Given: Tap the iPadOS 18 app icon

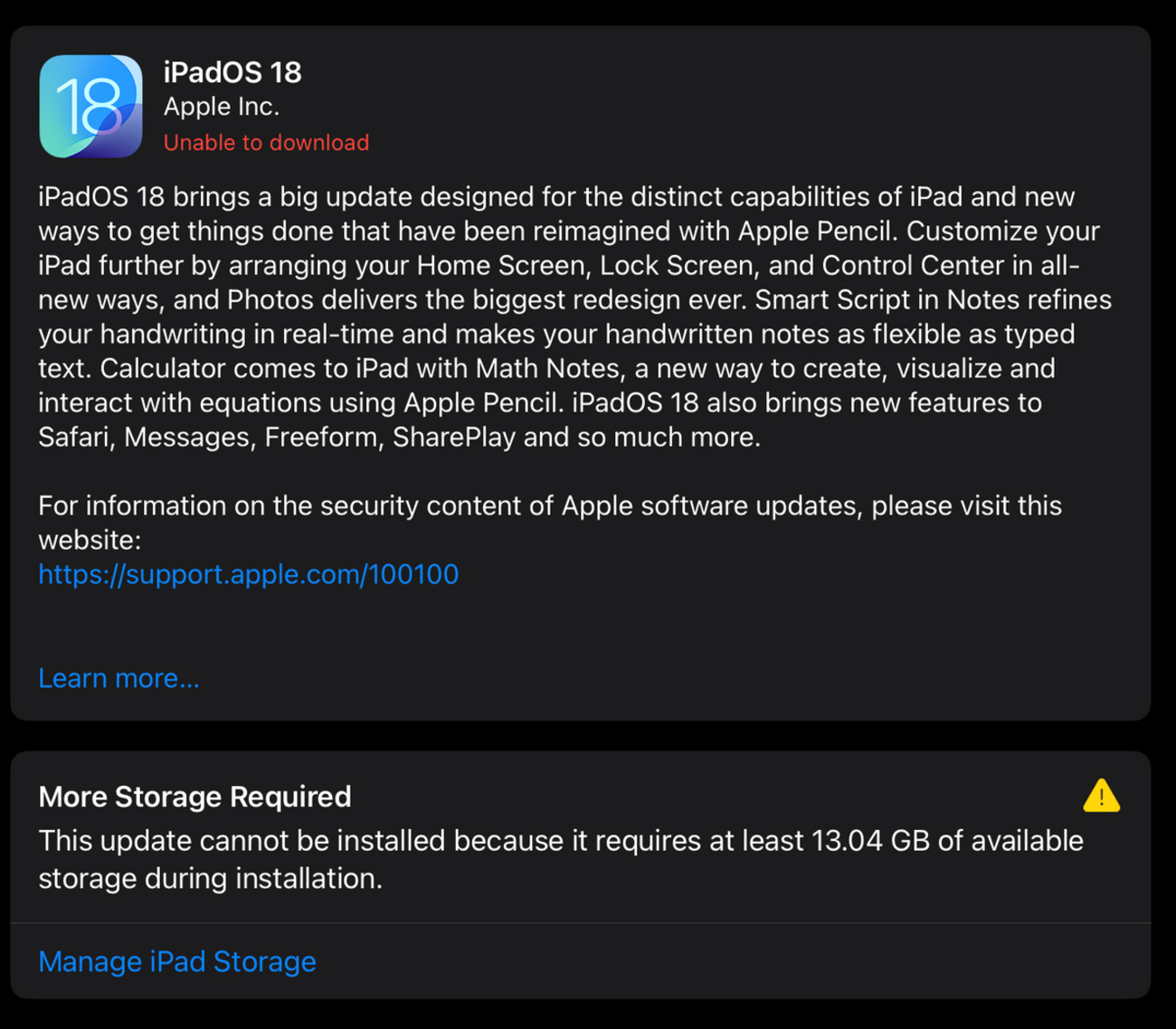Looking at the screenshot, I should pyautogui.click(x=90, y=106).
